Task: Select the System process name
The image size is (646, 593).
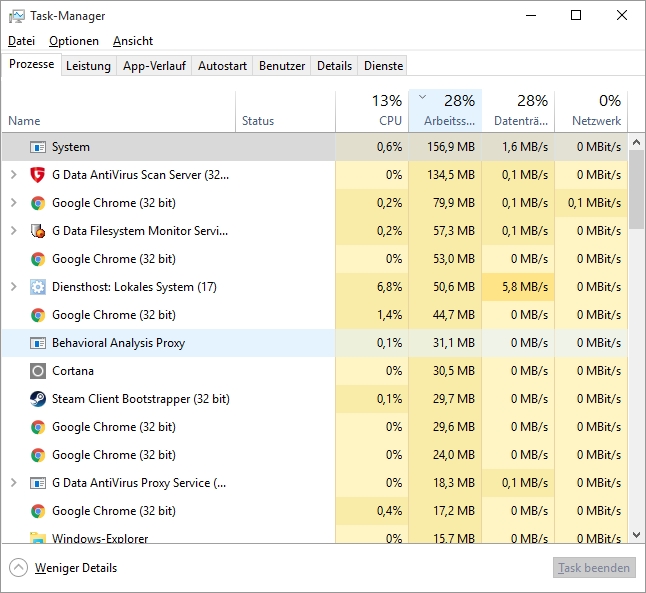Action: pyautogui.click(x=71, y=147)
